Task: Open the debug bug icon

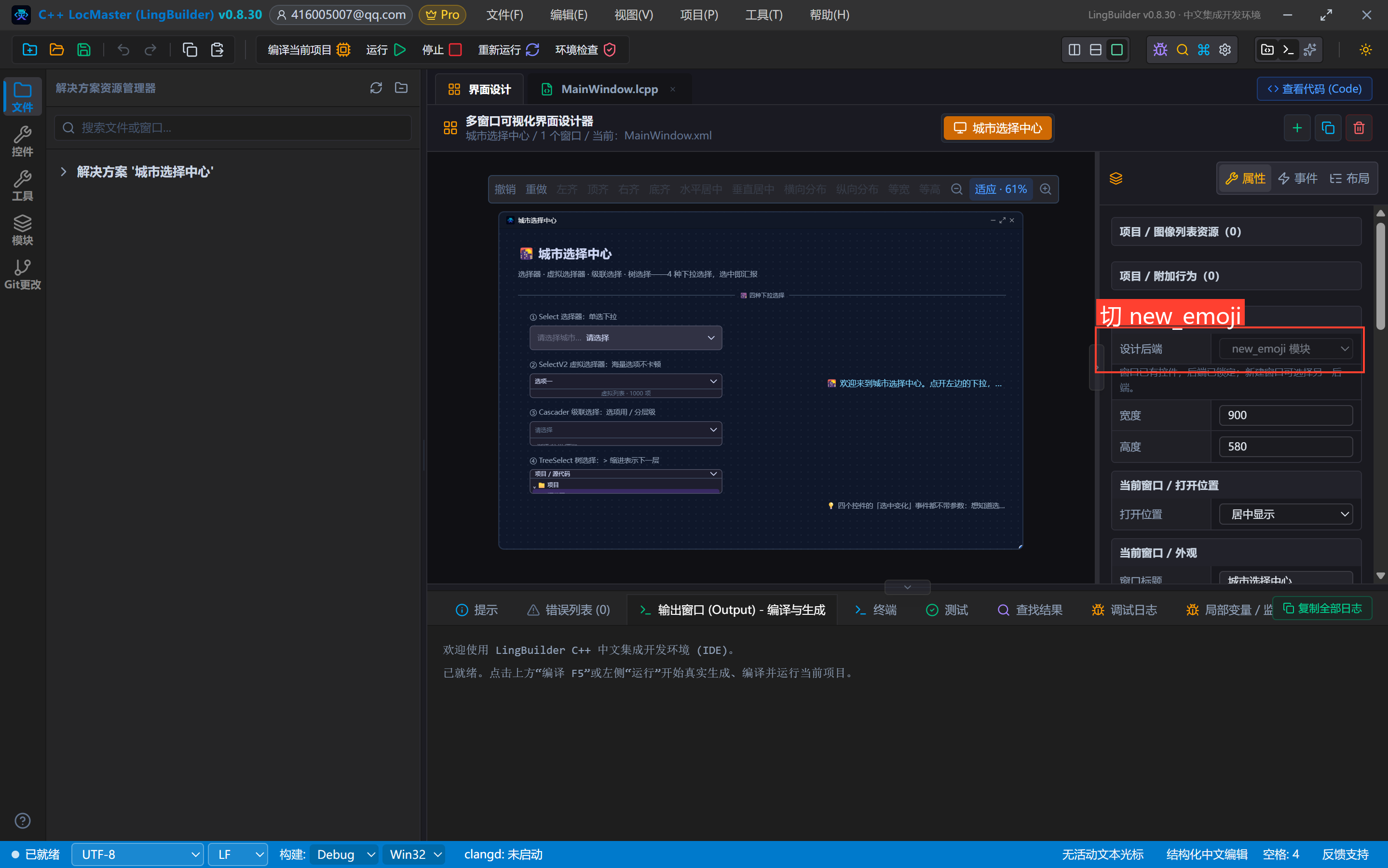Action: point(1160,50)
